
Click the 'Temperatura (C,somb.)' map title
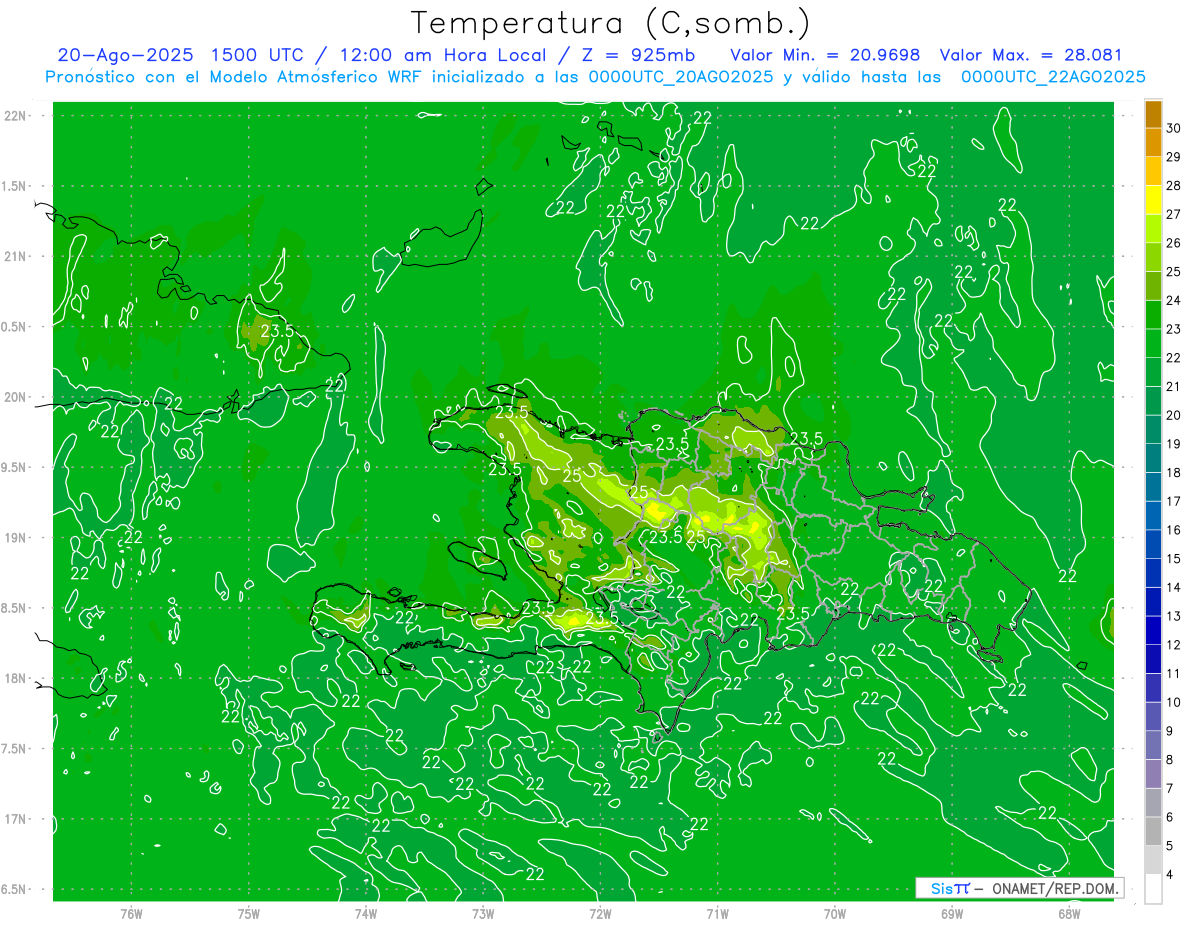click(x=611, y=23)
